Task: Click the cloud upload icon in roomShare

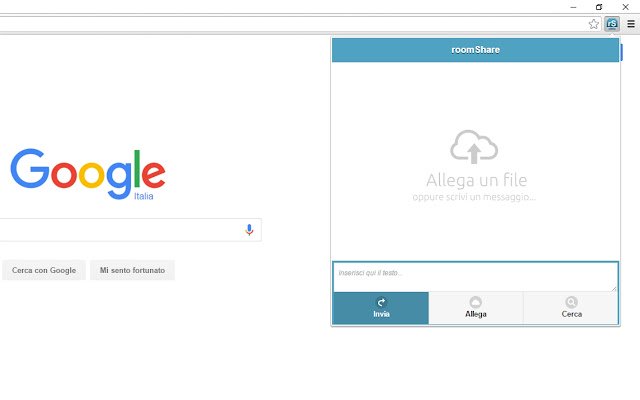Action: pyautogui.click(x=474, y=147)
